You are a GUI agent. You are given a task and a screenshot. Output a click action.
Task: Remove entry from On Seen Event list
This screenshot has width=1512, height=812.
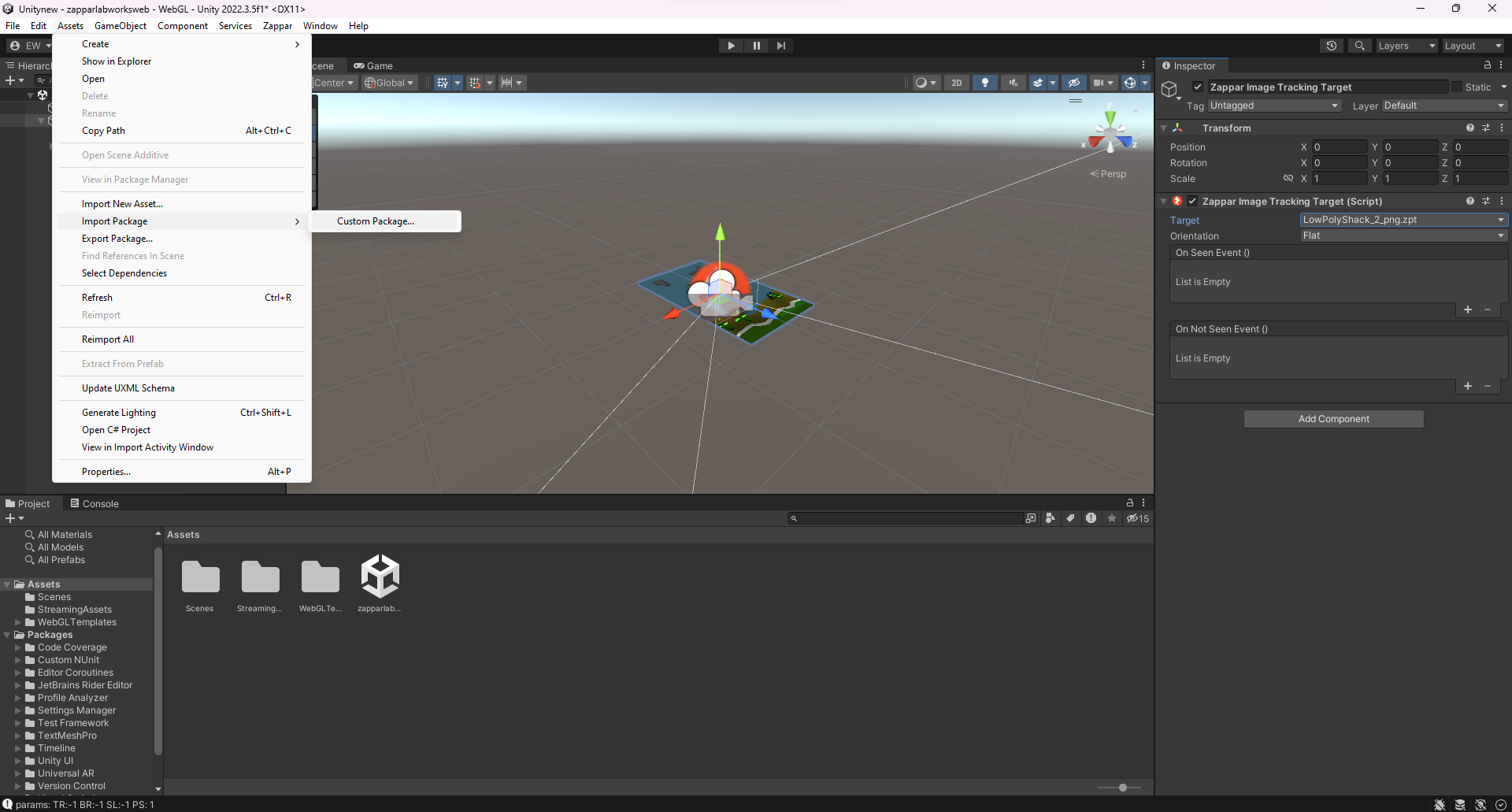[1488, 310]
